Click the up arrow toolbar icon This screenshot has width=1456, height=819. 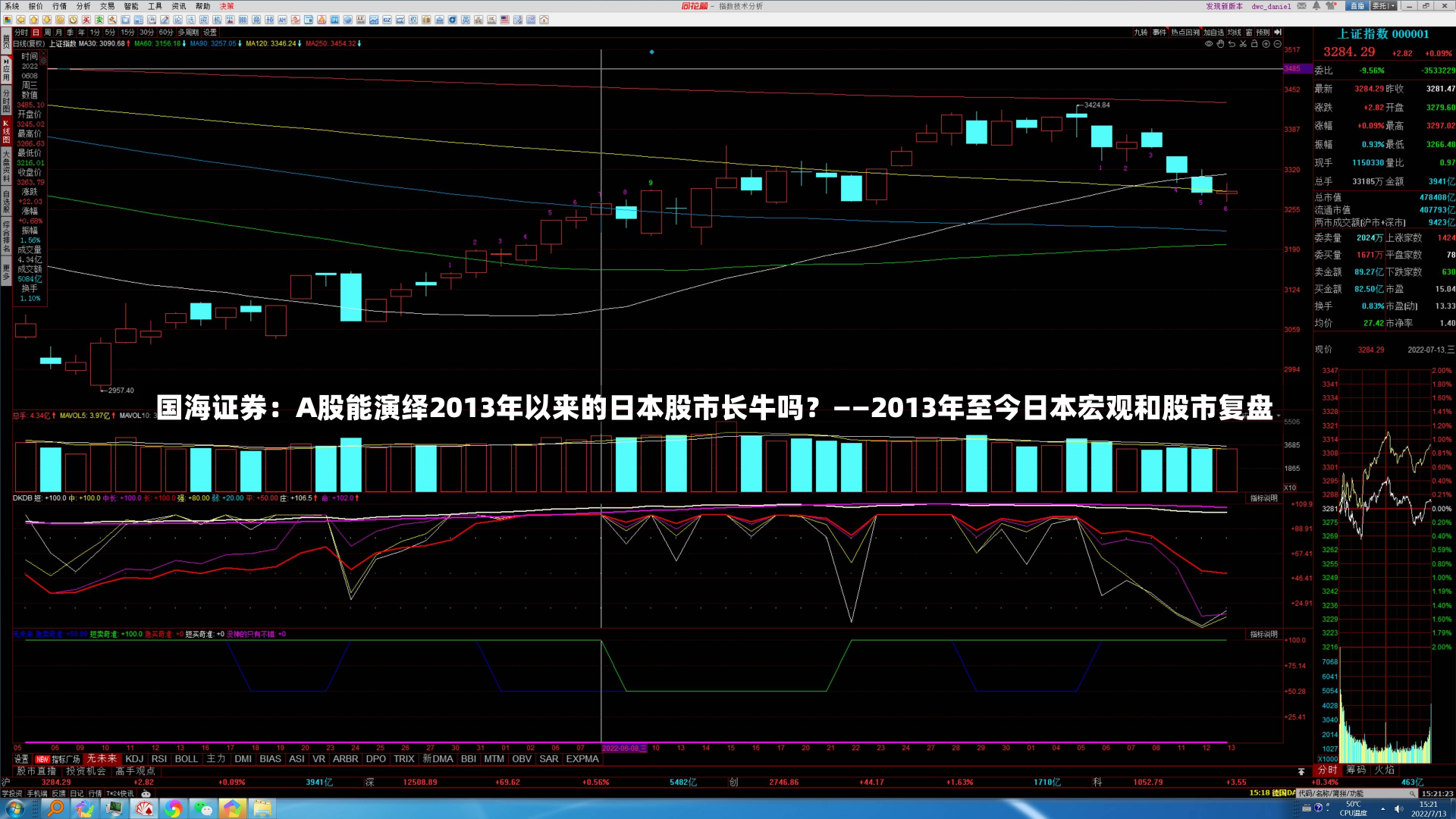[33, 20]
